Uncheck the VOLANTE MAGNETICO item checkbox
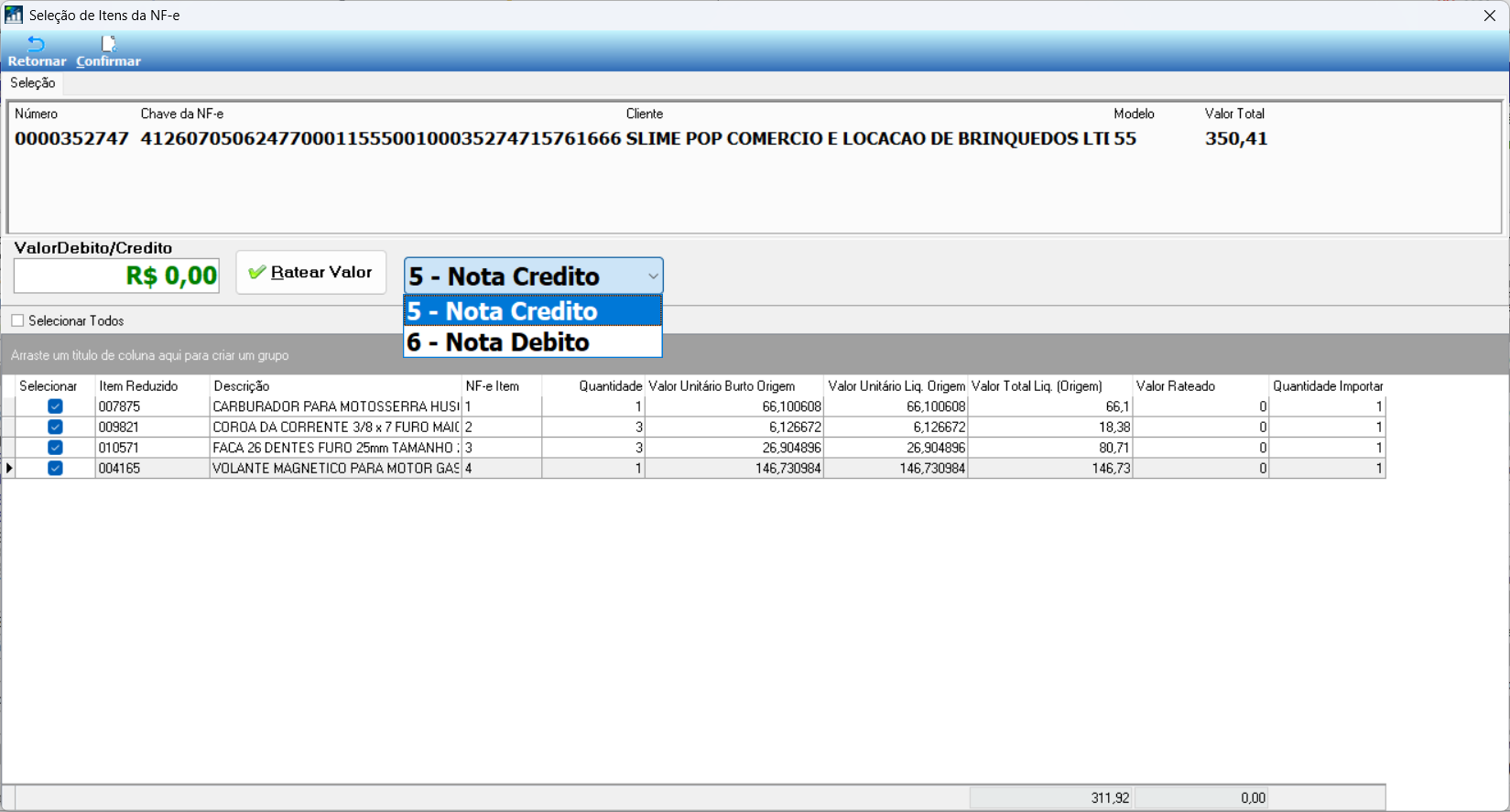 point(55,468)
